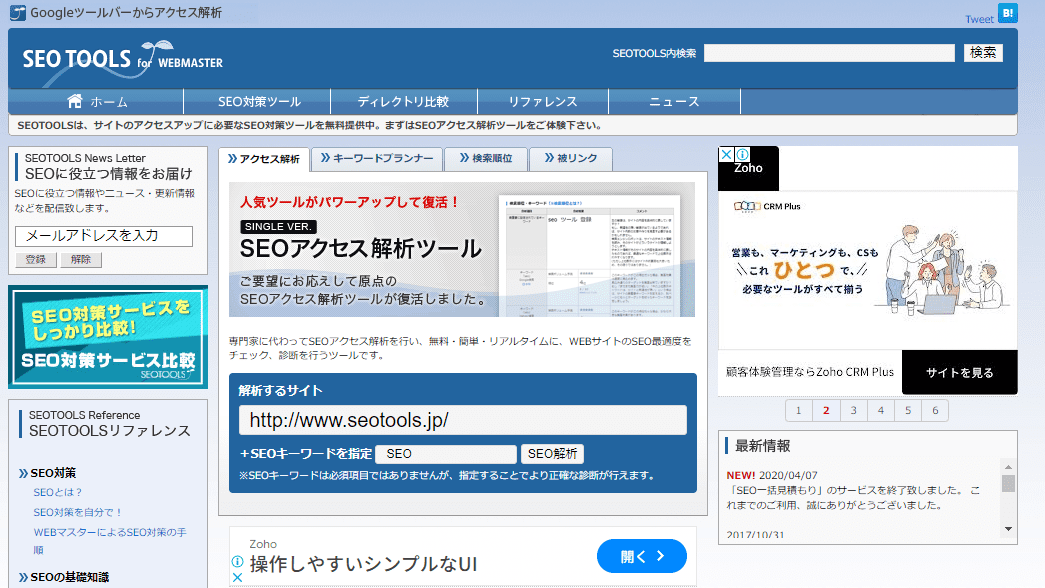Screen dimensions: 1045x588
Task: Click the news scrollbar up arrow
Action: [x=1008, y=467]
